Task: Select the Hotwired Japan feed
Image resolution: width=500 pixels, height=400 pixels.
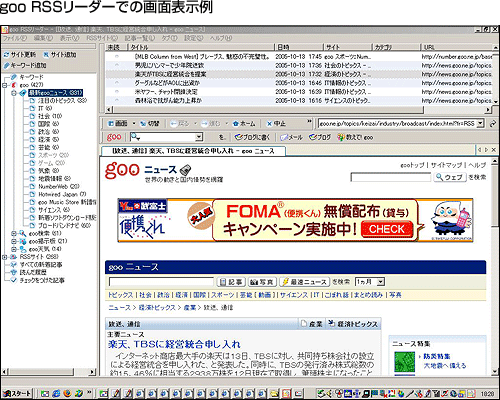Action: (x=62, y=194)
